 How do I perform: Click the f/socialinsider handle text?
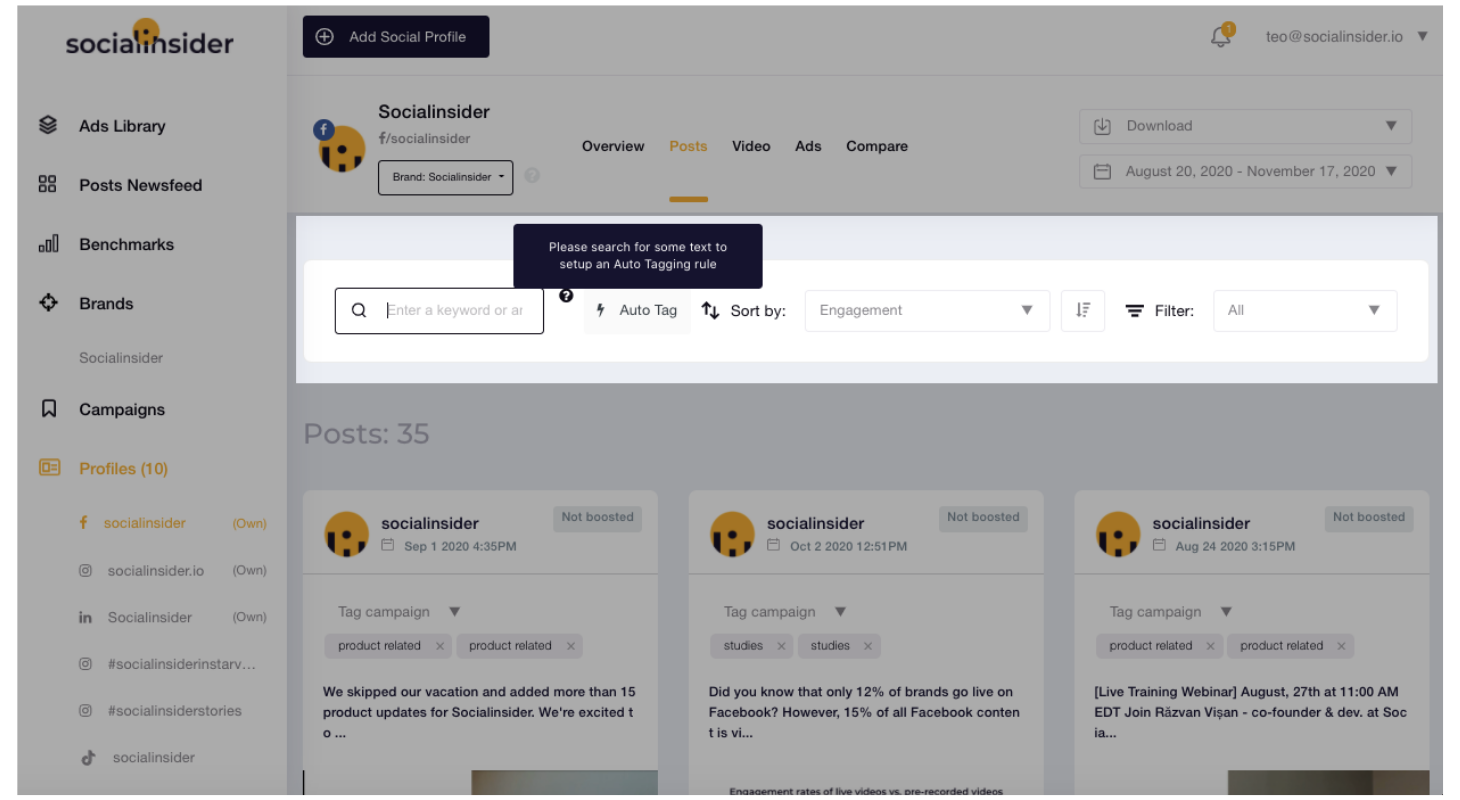point(424,138)
